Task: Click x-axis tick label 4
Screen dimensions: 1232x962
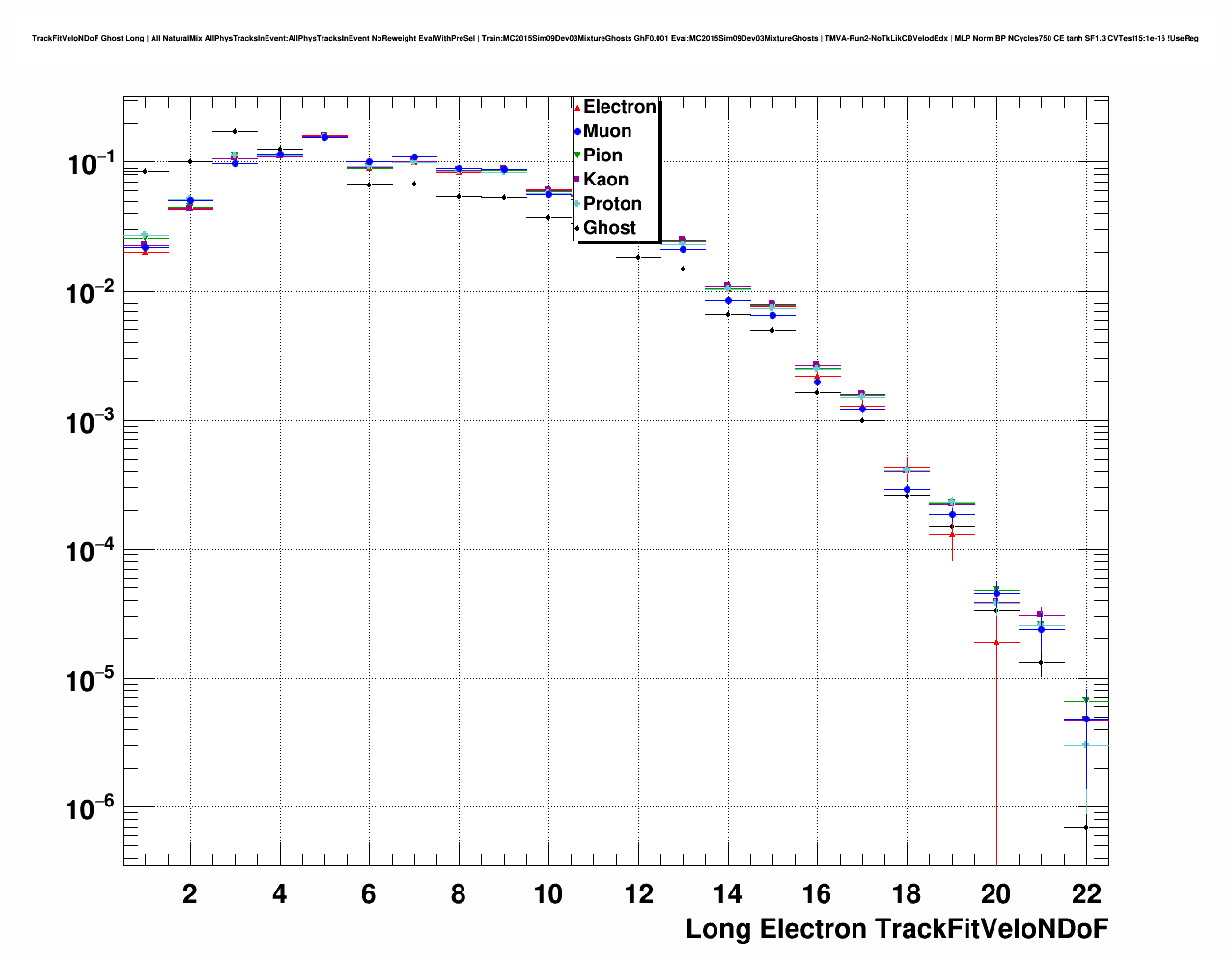Action: coord(280,893)
